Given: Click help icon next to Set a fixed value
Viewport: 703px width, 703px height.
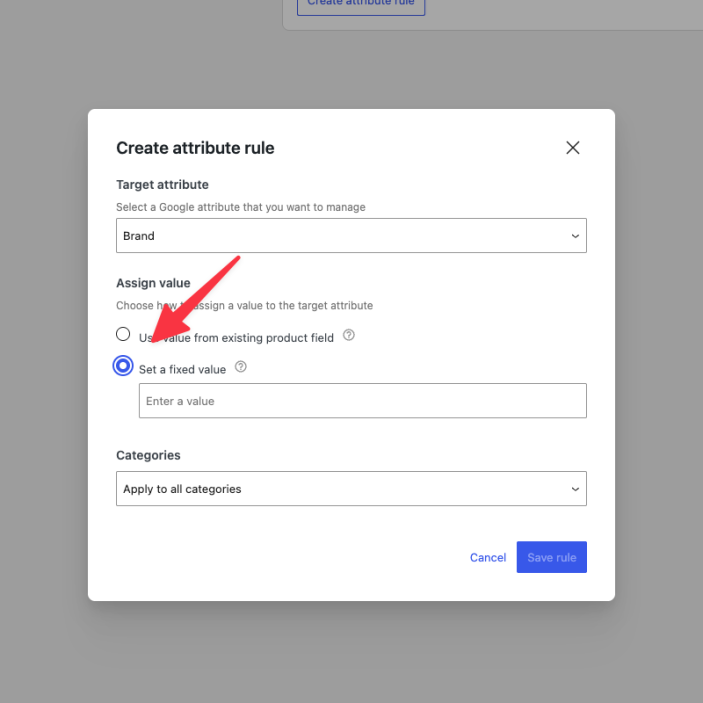Looking at the screenshot, I should click(240, 367).
